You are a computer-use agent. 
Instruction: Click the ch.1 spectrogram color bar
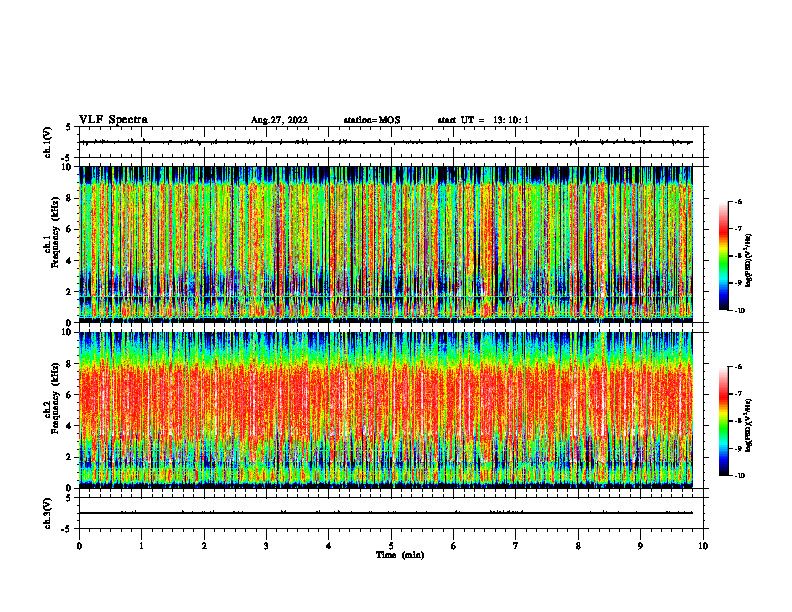pos(723,256)
